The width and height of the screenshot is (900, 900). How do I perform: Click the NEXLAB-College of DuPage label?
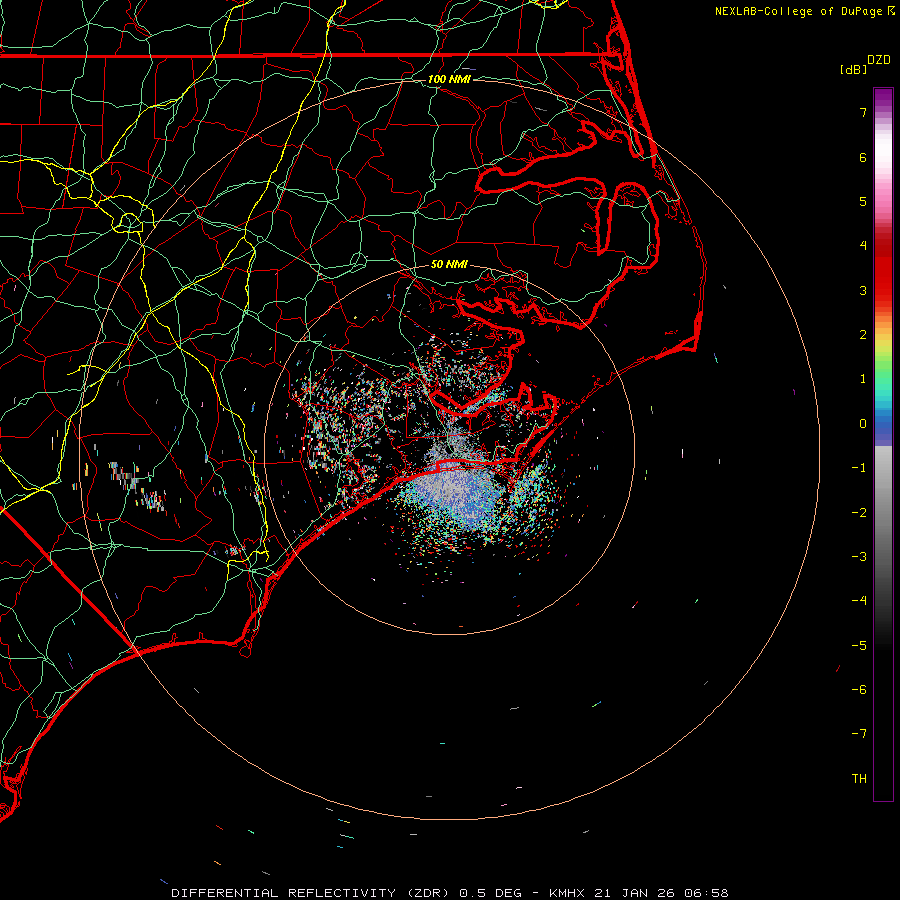pos(798,11)
